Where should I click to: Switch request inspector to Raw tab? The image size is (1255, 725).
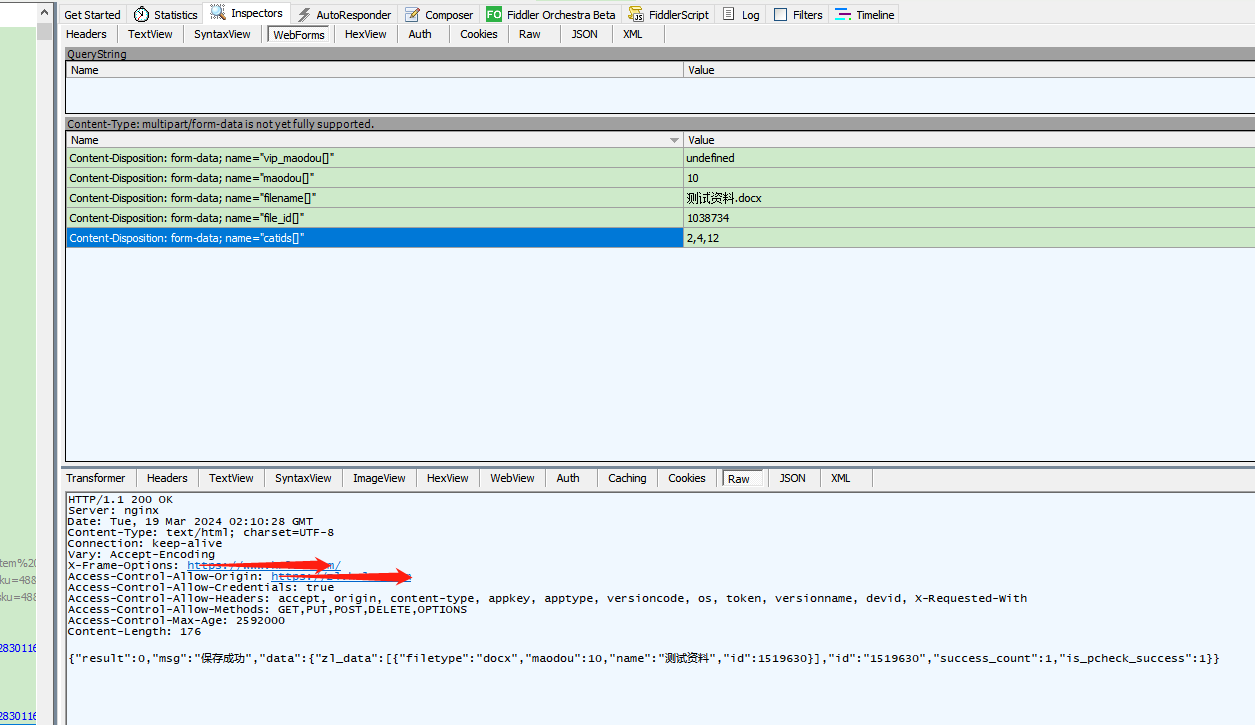530,34
